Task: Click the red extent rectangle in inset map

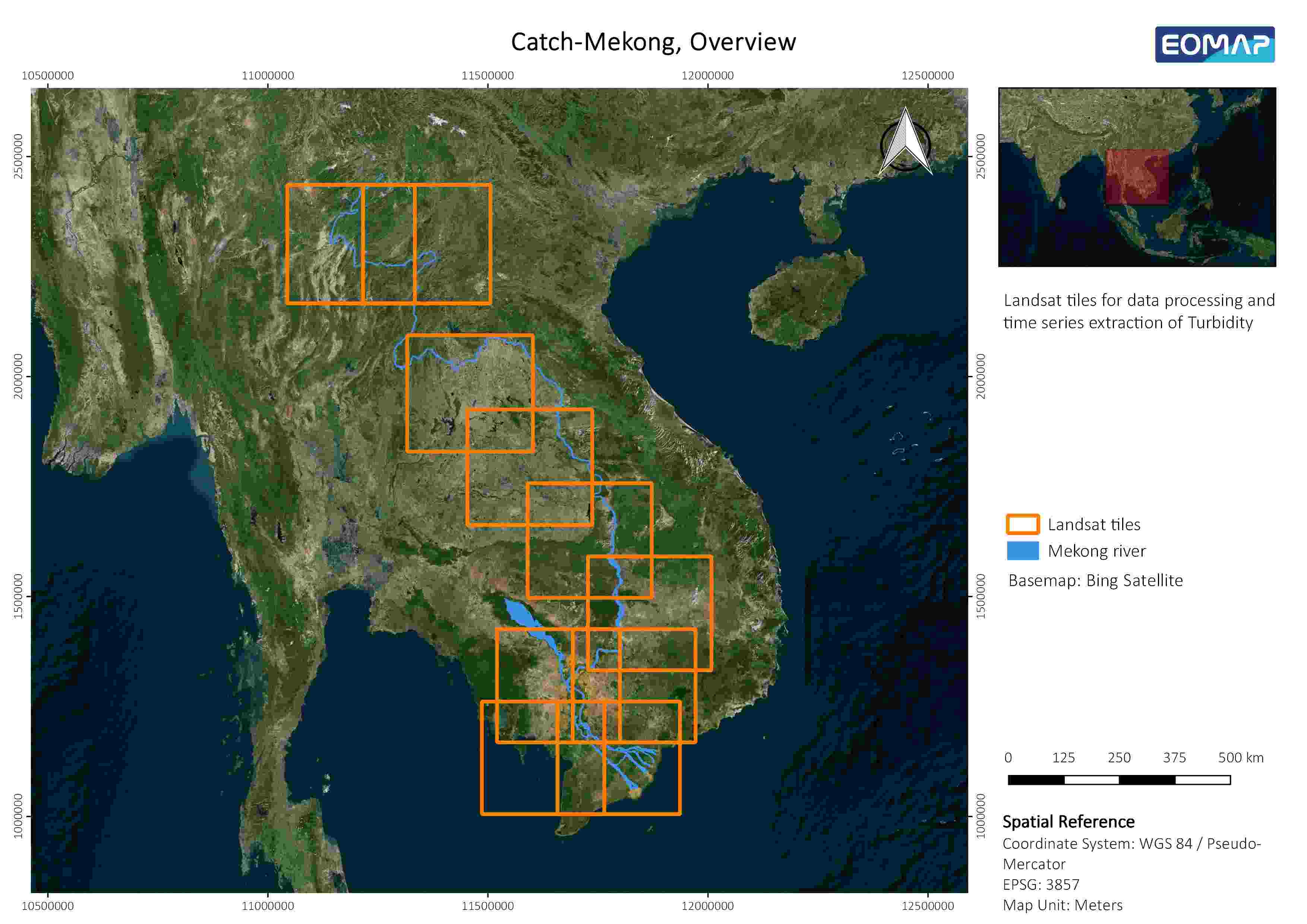Action: 1137,177
